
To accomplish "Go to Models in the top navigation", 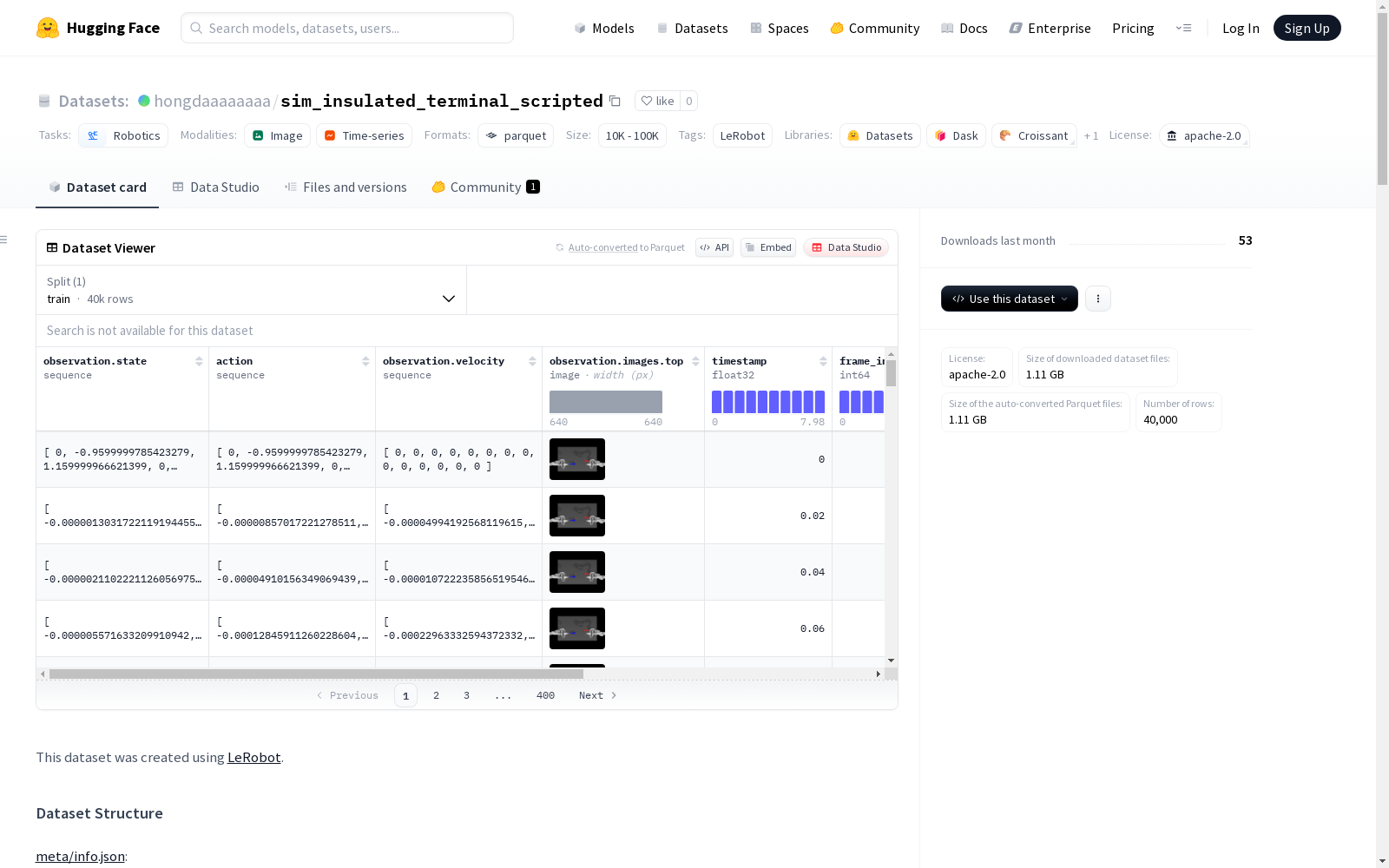I will (604, 28).
